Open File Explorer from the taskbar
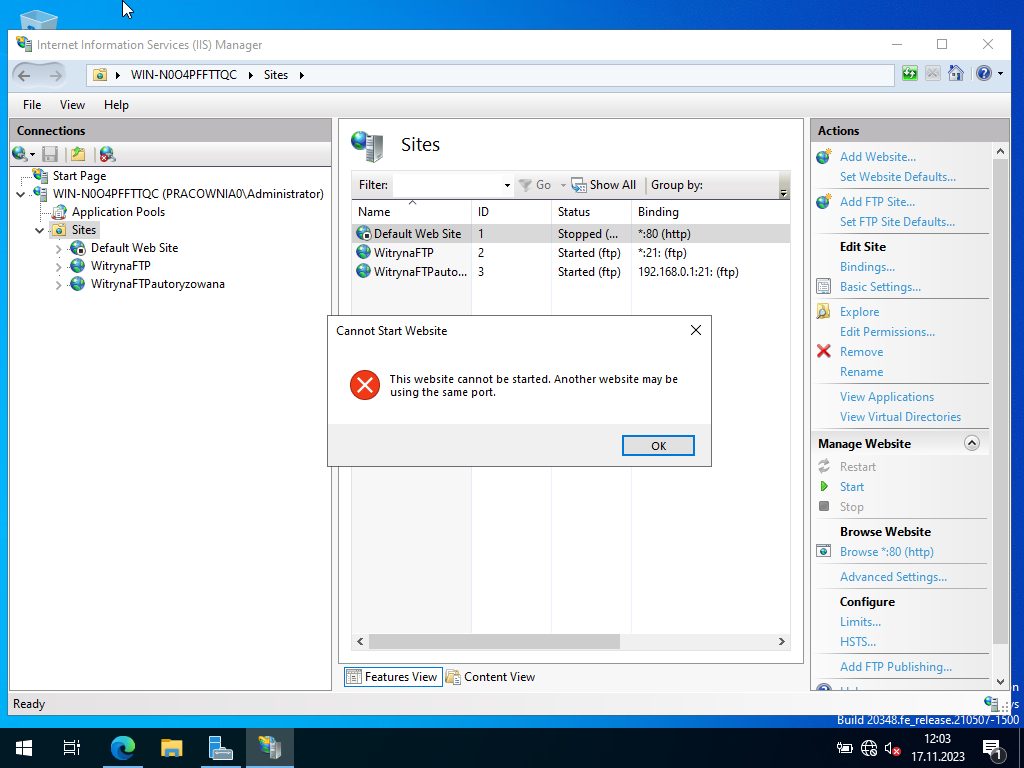The image size is (1024, 768). (x=172, y=748)
